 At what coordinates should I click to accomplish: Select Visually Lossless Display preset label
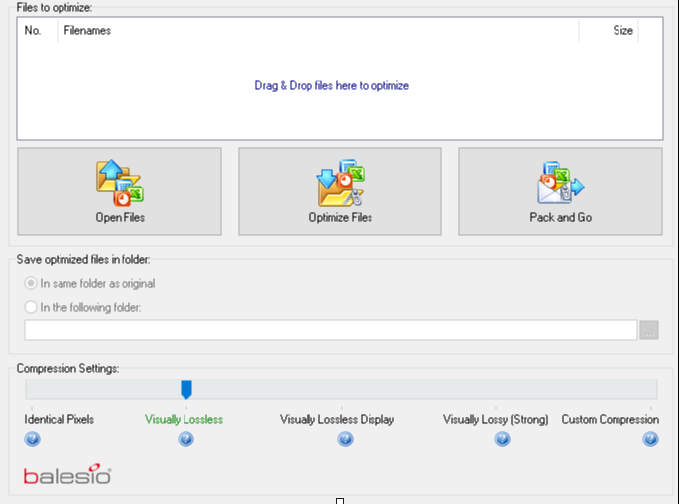pos(337,419)
